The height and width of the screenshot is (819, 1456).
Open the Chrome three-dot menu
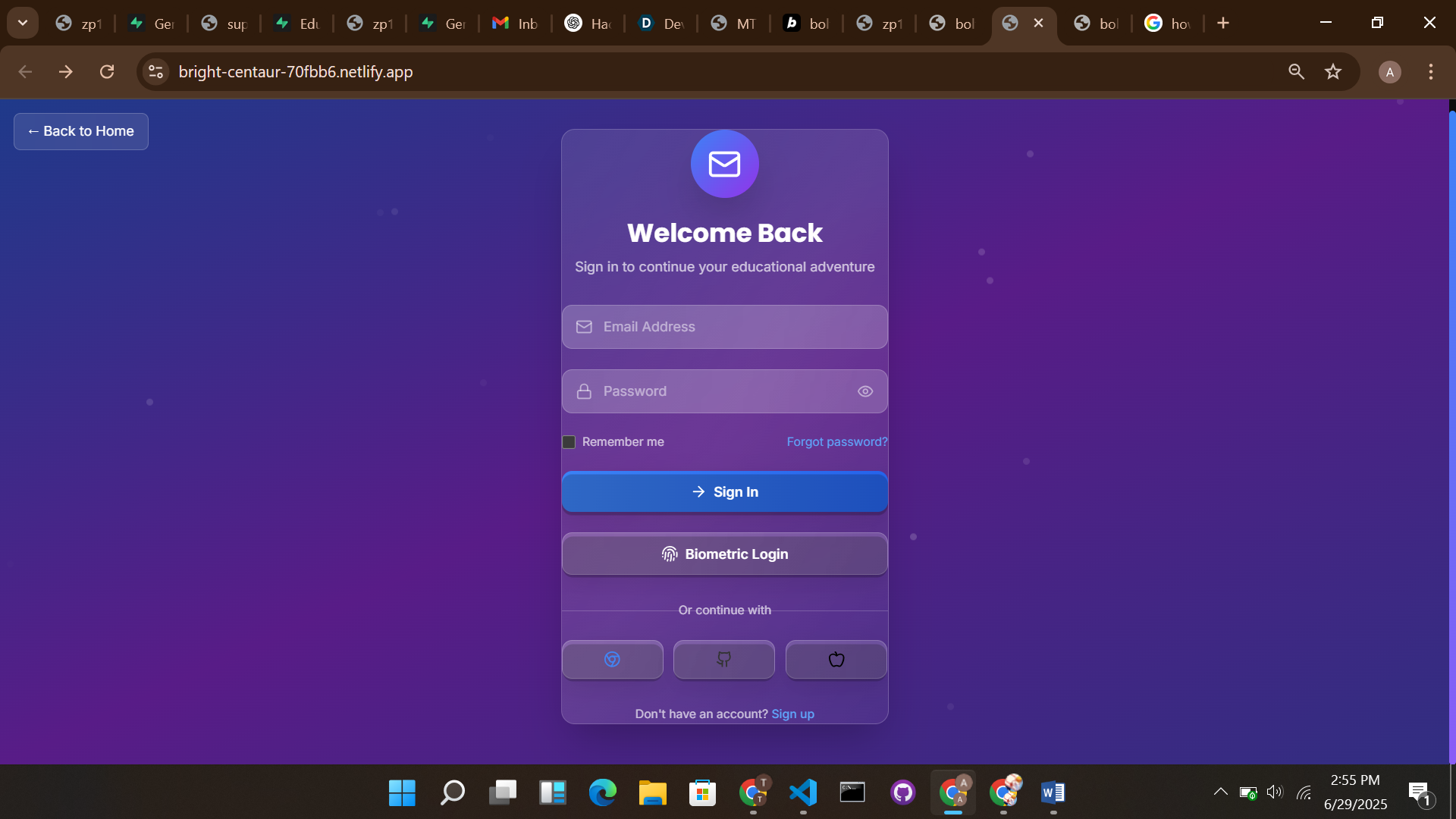point(1431,72)
